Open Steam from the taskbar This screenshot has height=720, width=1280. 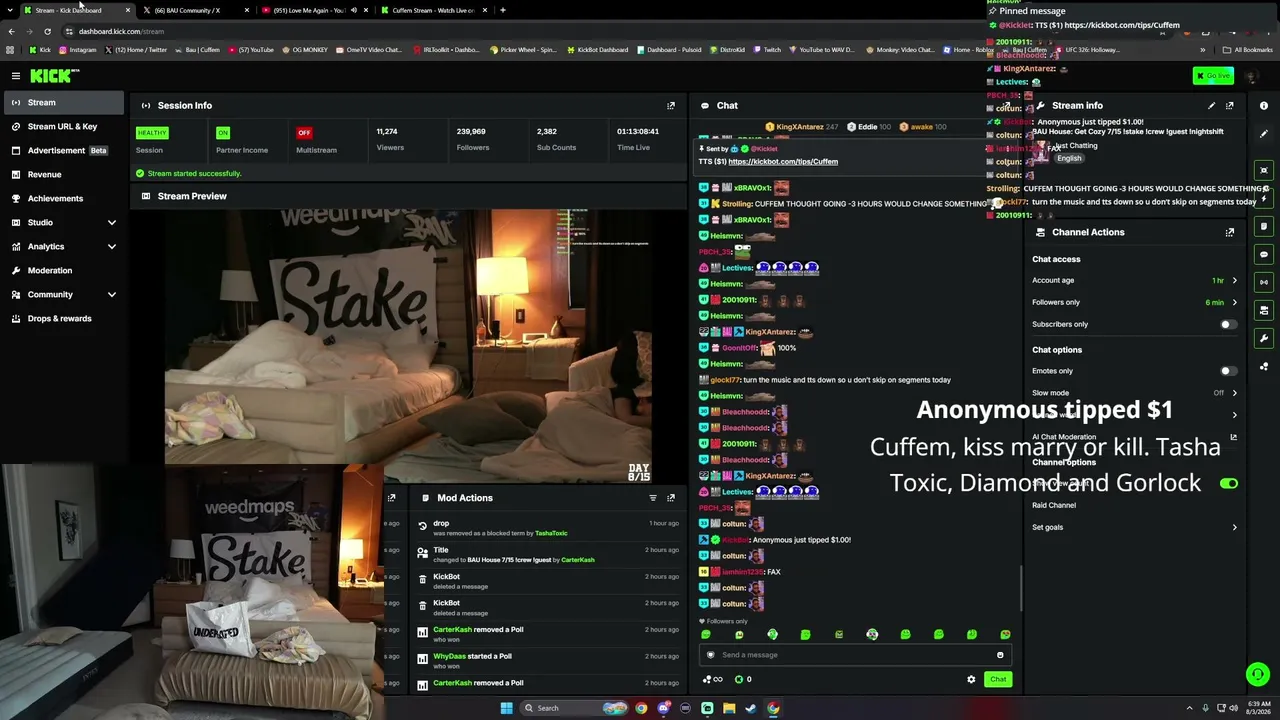click(751, 708)
